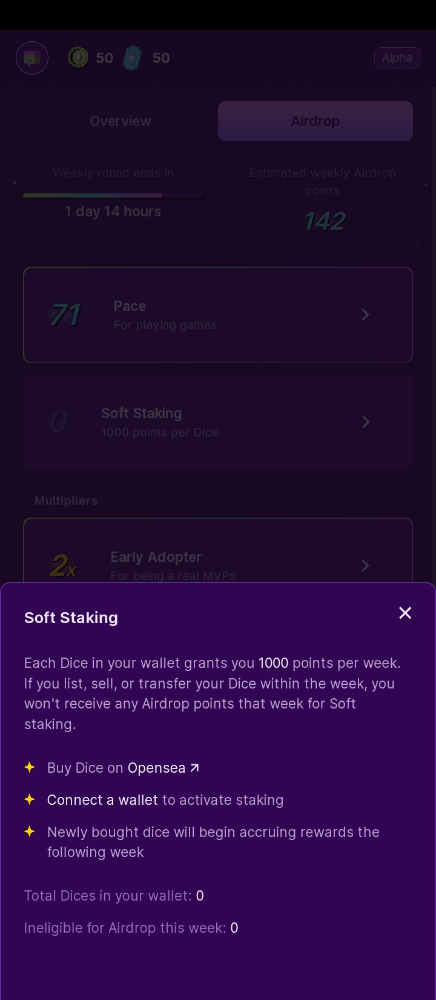Click the star bullet beside Connect a wallet
Screen dimensions: 436x1000
[29, 799]
